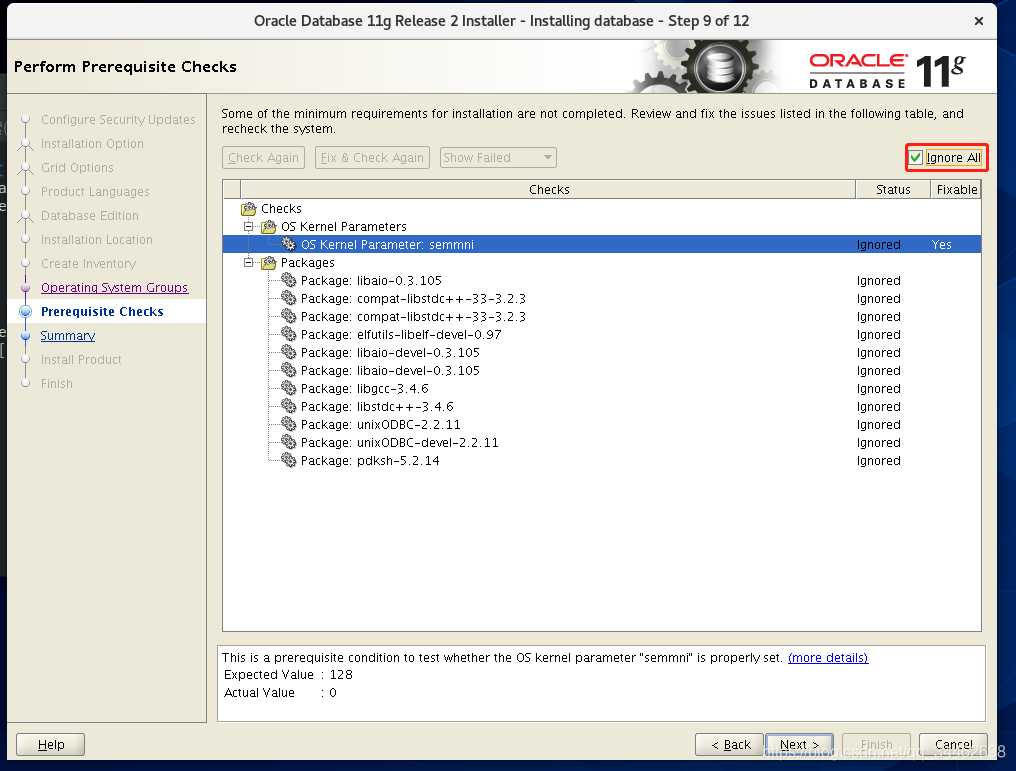Open the Show Failed dropdown

point(498,157)
